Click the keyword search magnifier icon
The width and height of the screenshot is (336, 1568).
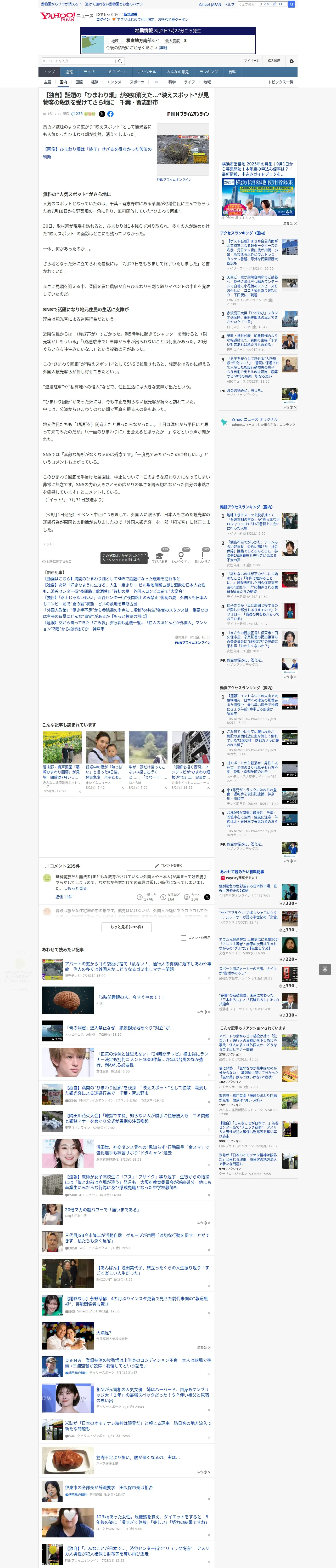[120, 61]
